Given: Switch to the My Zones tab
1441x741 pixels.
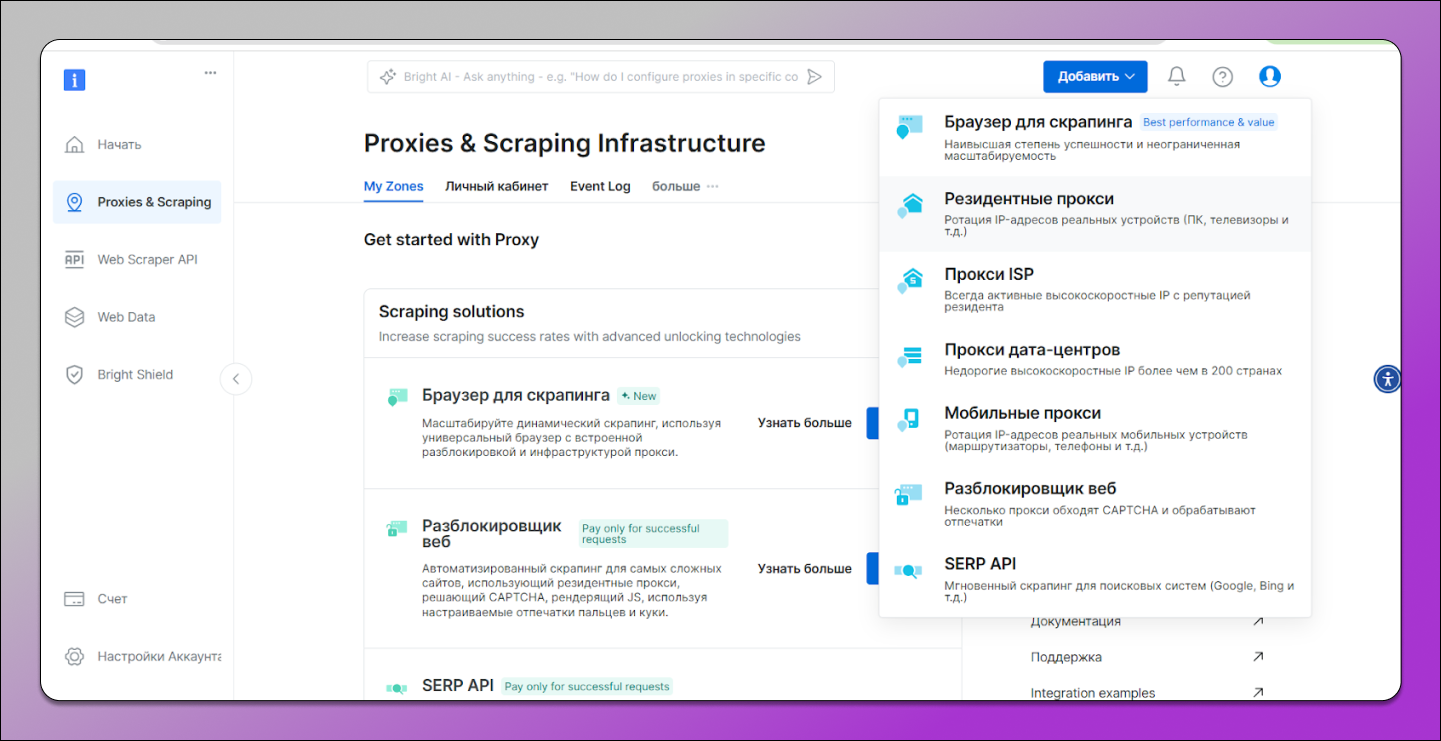Looking at the screenshot, I should [x=393, y=186].
